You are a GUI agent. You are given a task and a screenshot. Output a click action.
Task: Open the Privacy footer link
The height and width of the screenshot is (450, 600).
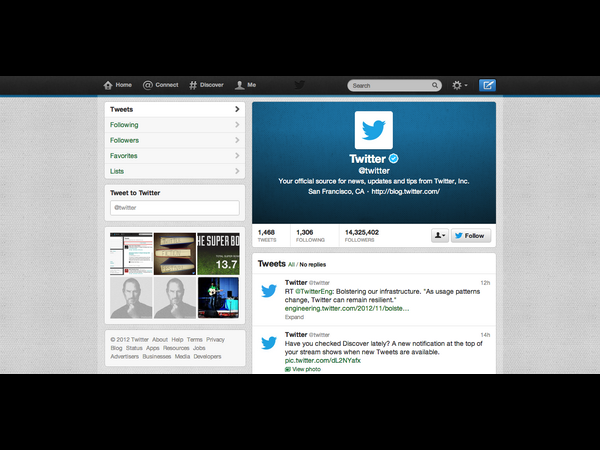[x=215, y=340]
